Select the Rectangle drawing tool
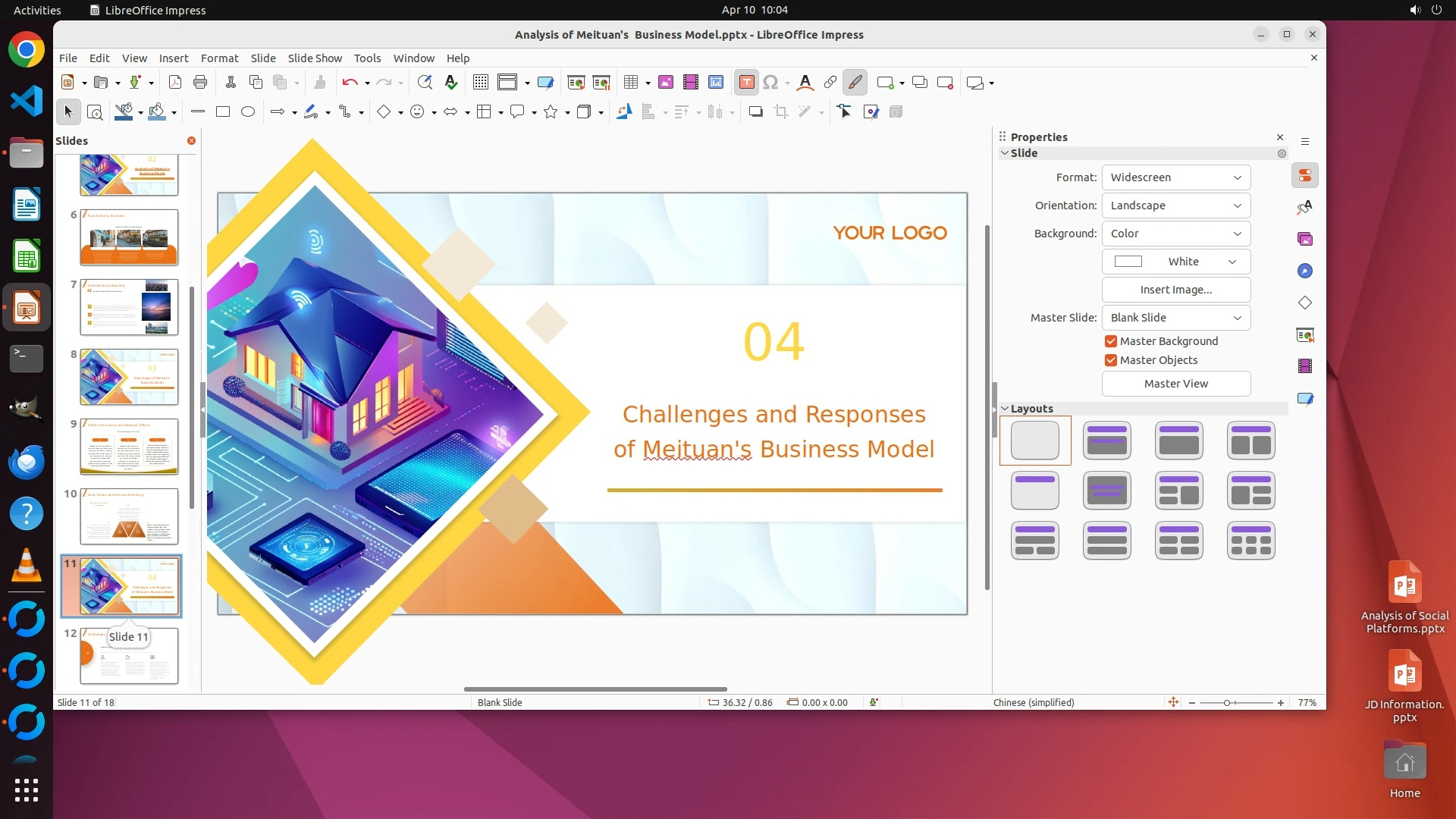This screenshot has height=819, width=1456. point(223,112)
